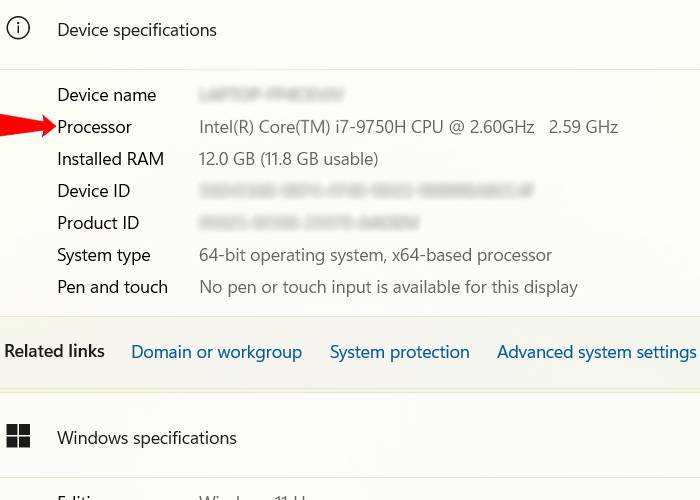Click the Processor label

click(x=95, y=127)
